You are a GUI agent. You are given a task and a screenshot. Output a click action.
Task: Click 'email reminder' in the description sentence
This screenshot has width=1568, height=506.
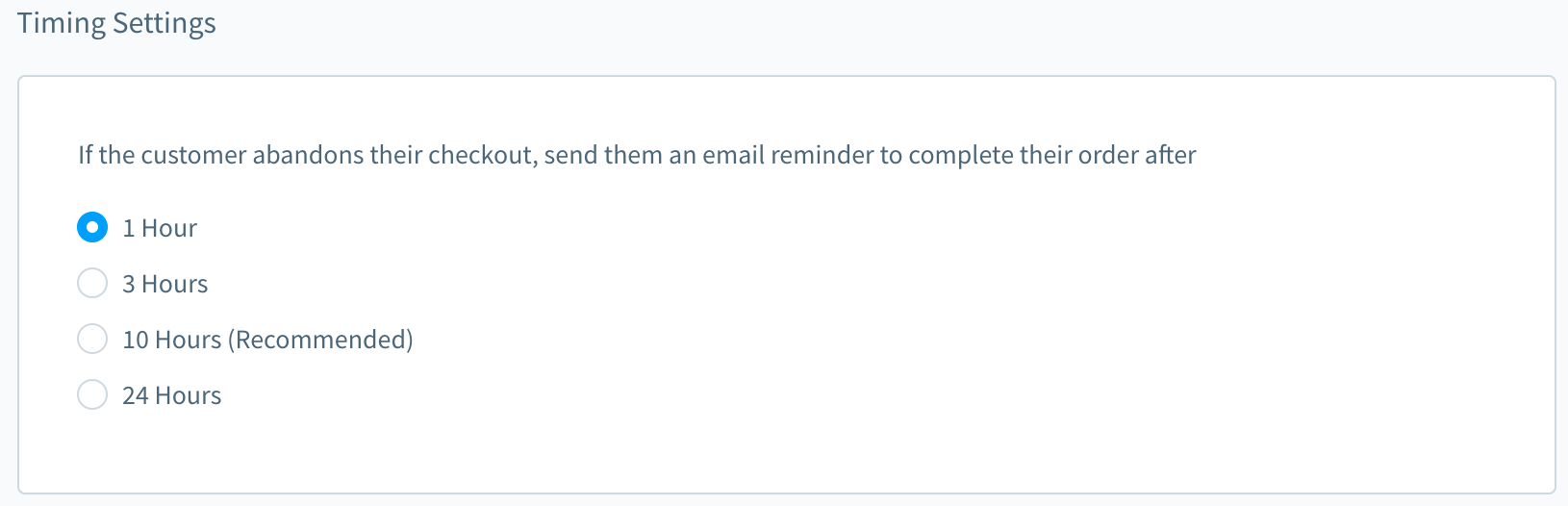tap(788, 155)
